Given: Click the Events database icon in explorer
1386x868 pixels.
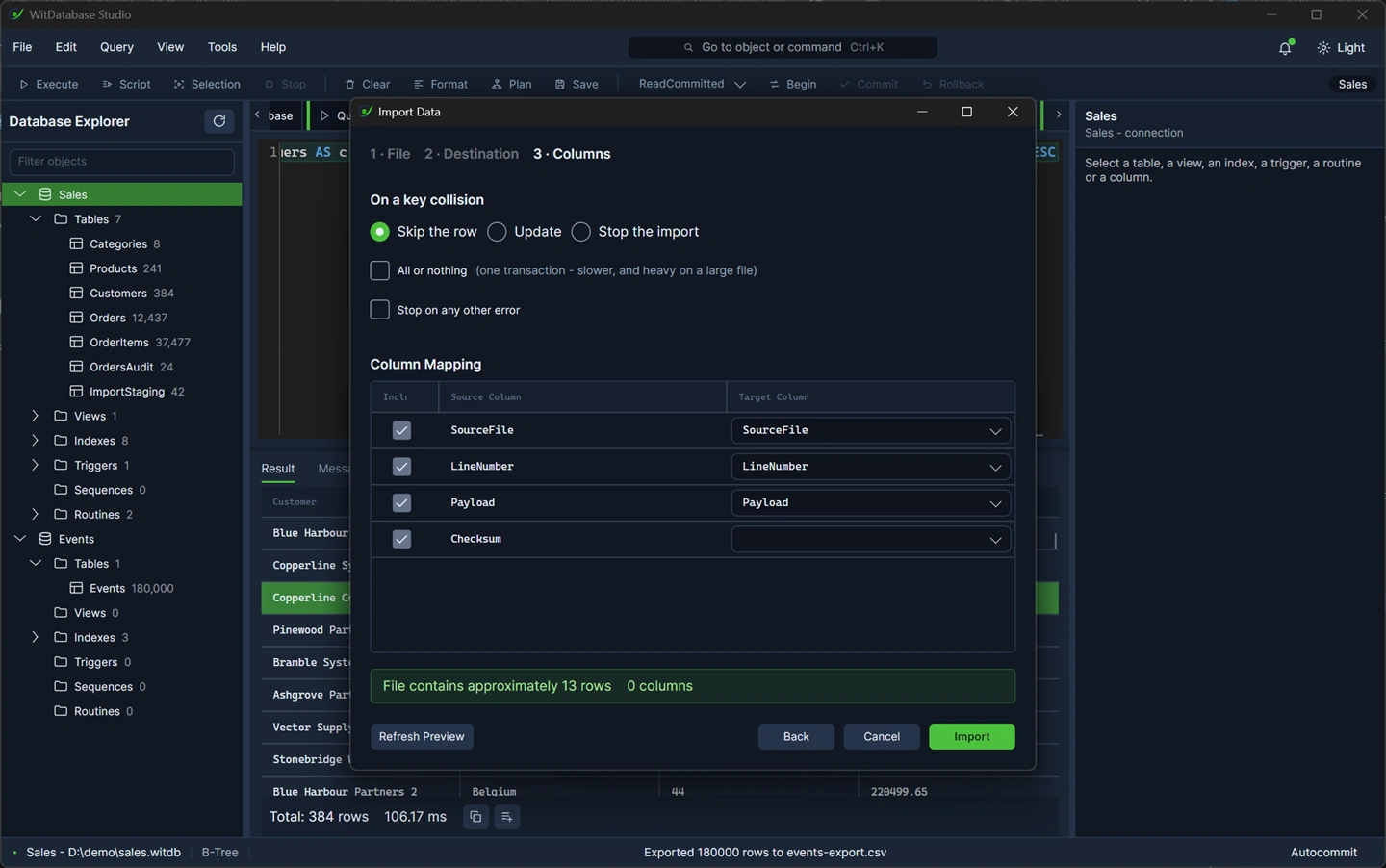Looking at the screenshot, I should point(45,539).
